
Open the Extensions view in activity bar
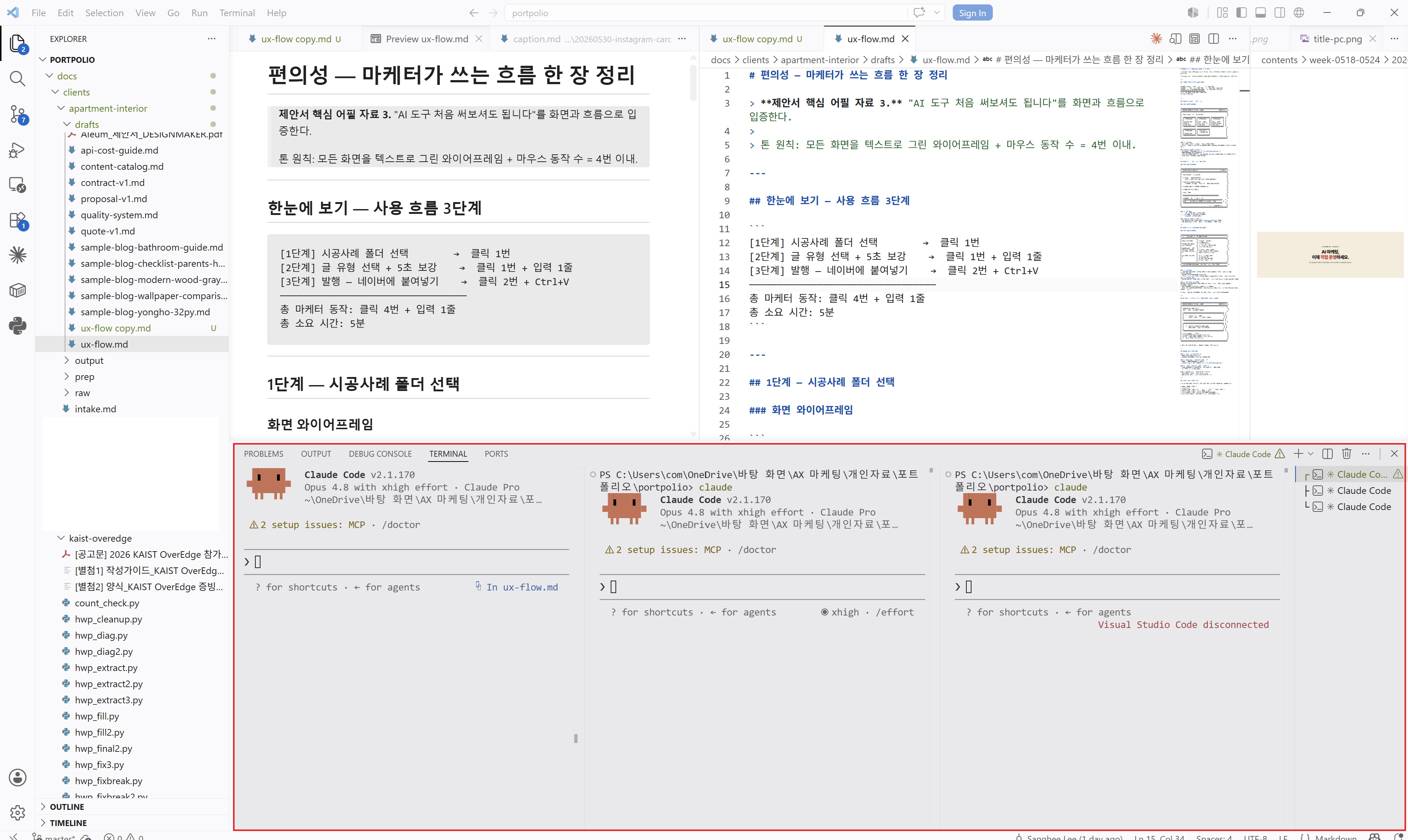point(18,220)
